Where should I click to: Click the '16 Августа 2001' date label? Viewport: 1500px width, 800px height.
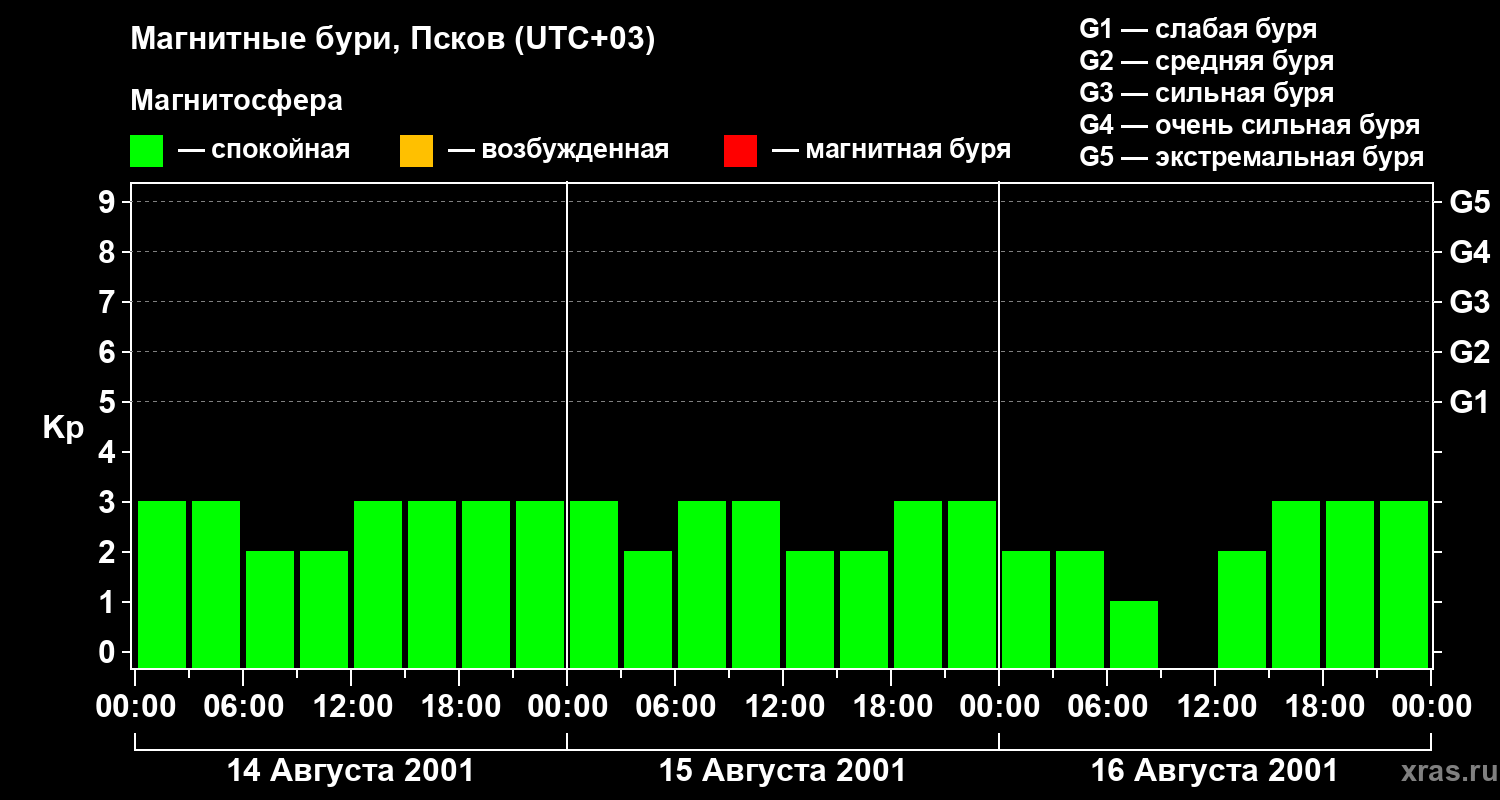coord(1214,771)
